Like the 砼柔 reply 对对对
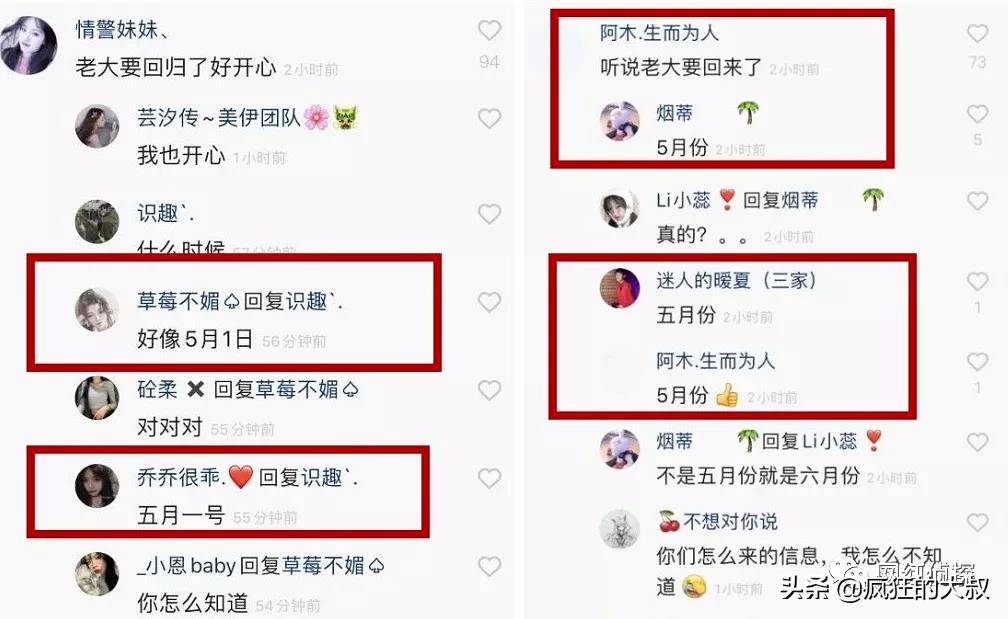Image resolution: width=1008 pixels, height=619 pixels. (489, 390)
